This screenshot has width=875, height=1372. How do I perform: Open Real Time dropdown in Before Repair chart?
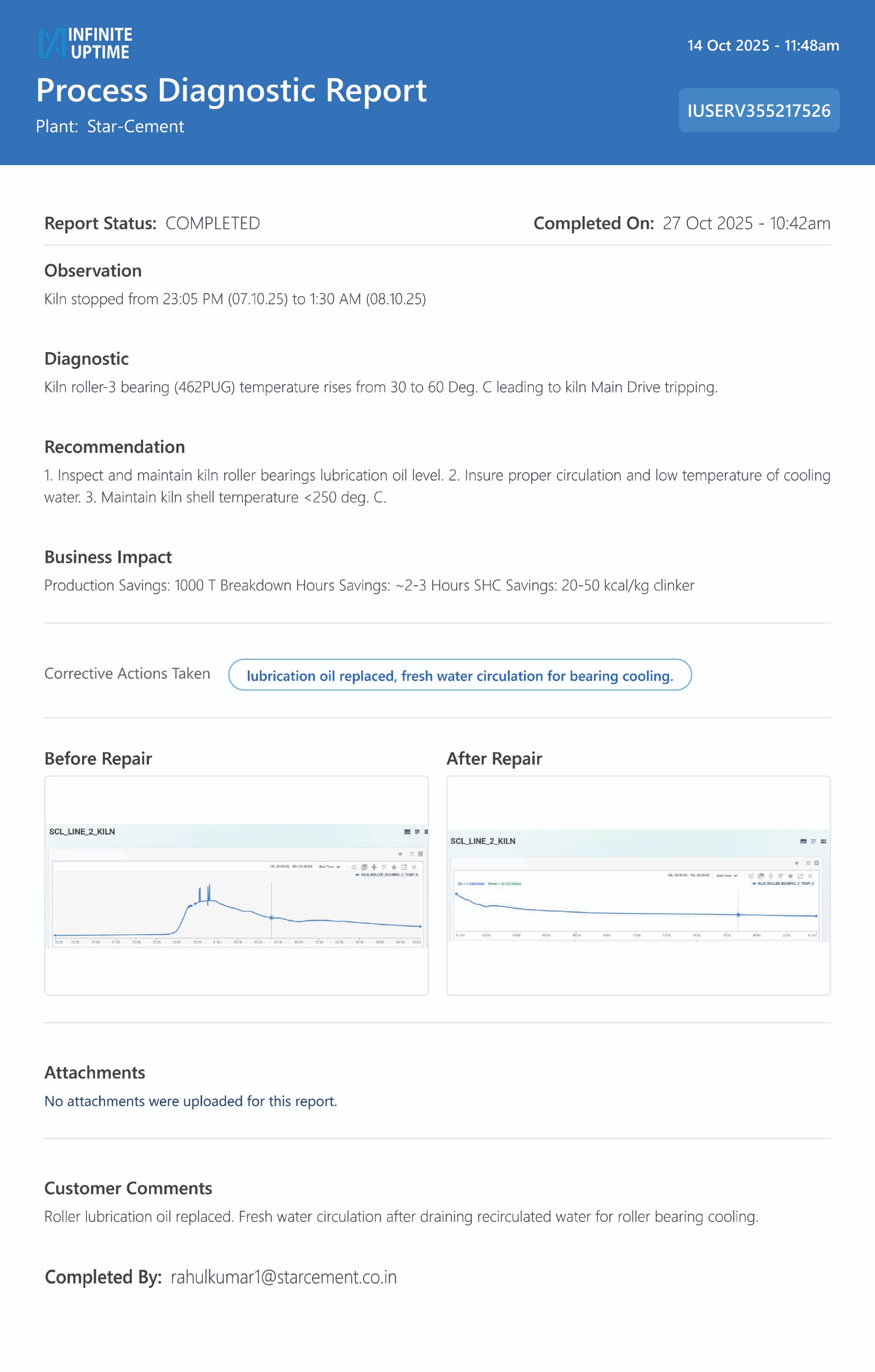pyautogui.click(x=330, y=867)
